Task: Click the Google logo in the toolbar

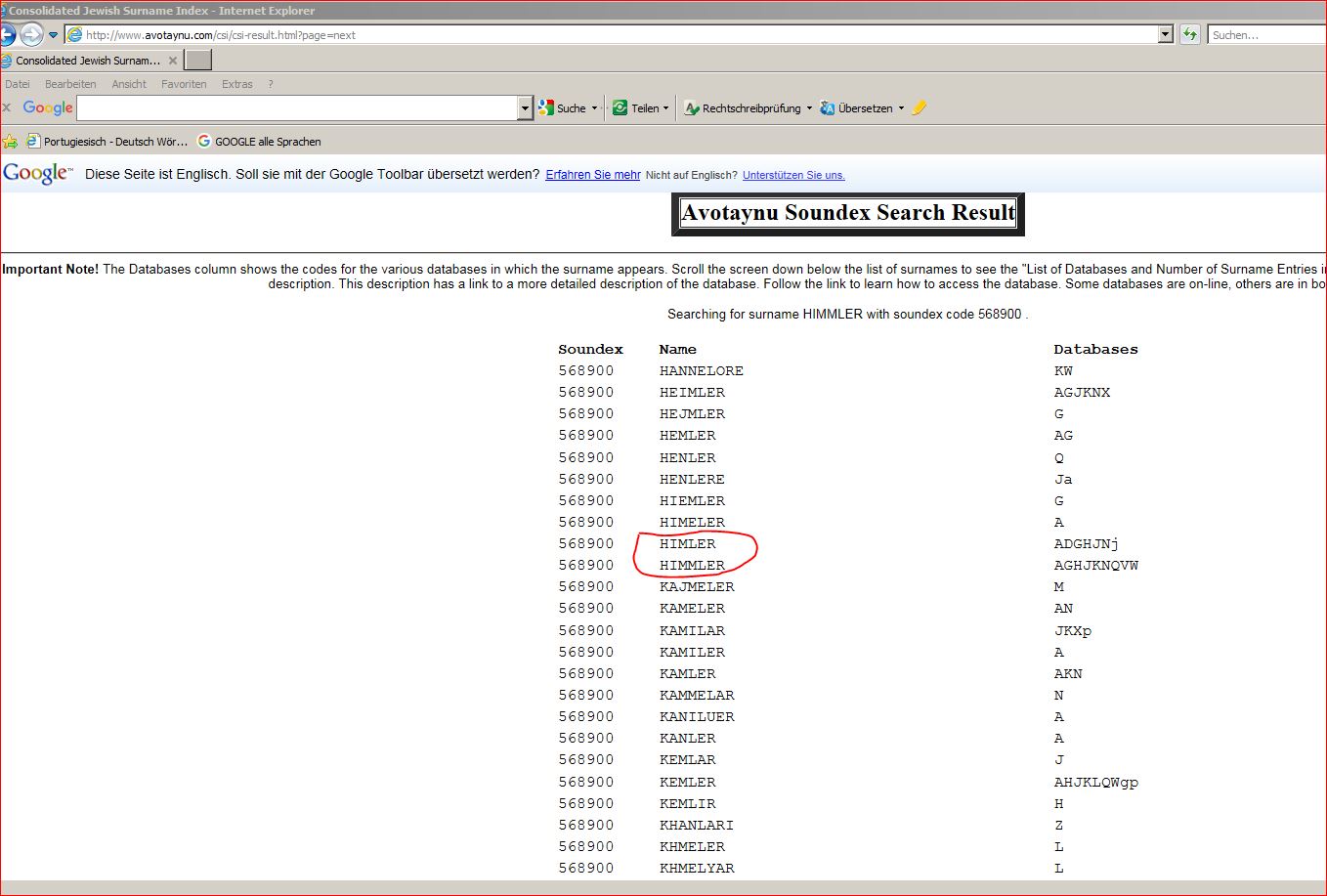Action: [x=48, y=107]
